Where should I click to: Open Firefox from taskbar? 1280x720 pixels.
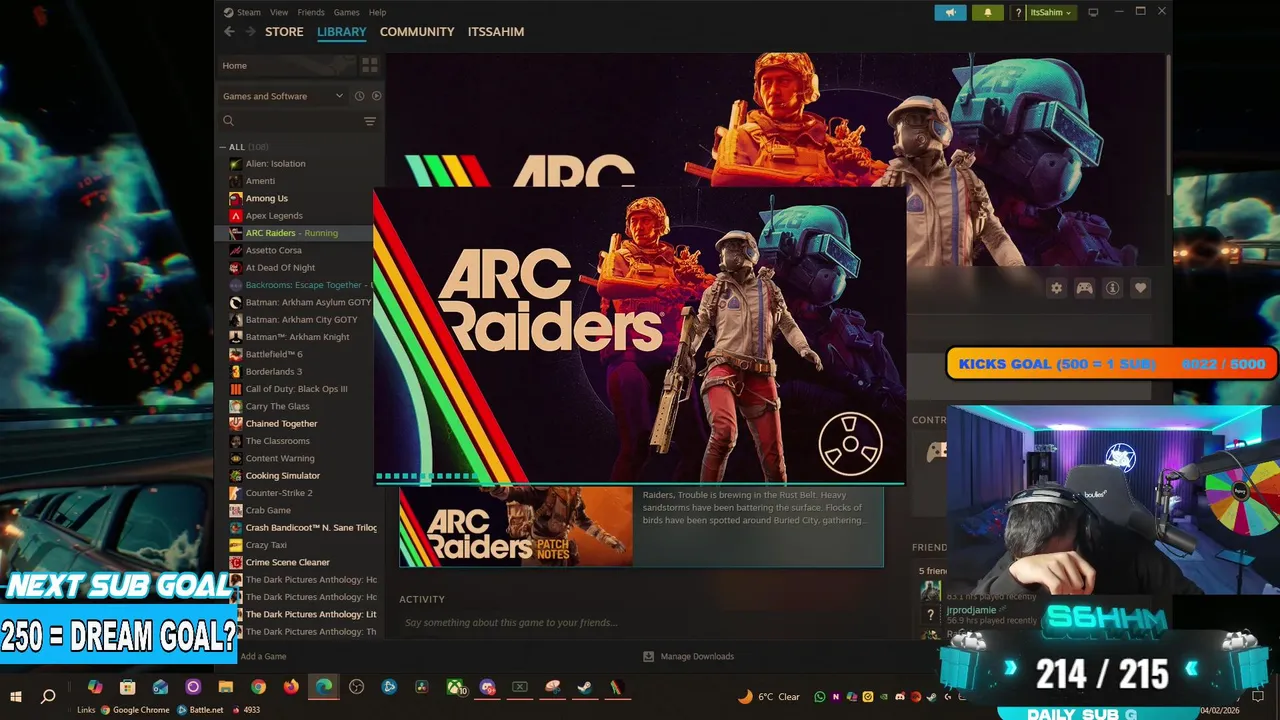[291, 688]
